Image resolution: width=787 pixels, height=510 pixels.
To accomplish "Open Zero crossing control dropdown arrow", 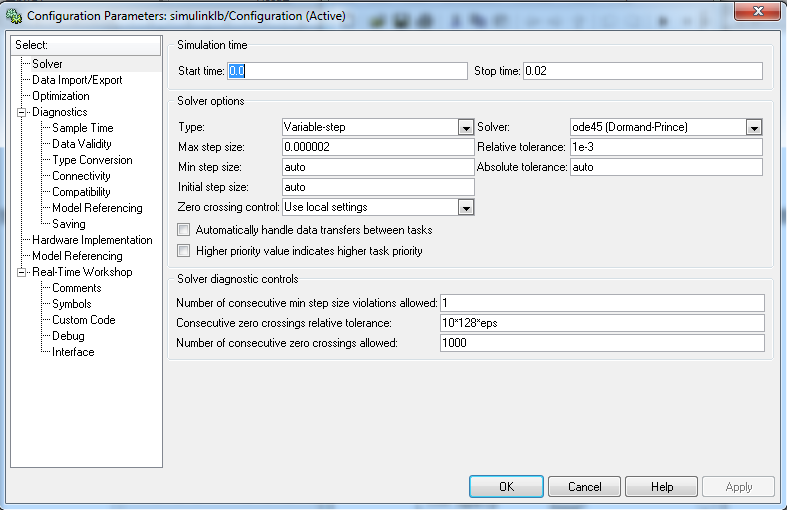I will tap(466, 208).
